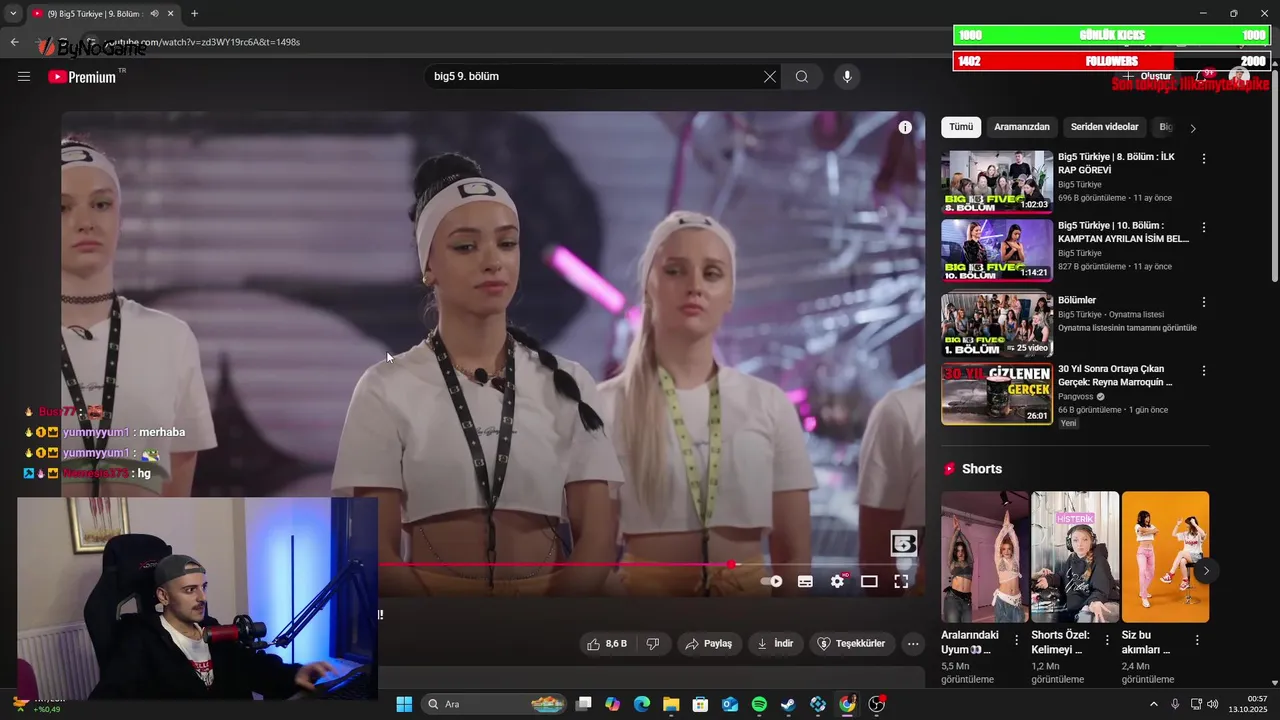This screenshot has width=1280, height=720.
Task: Clear the search box text
Action: [x=770, y=76]
